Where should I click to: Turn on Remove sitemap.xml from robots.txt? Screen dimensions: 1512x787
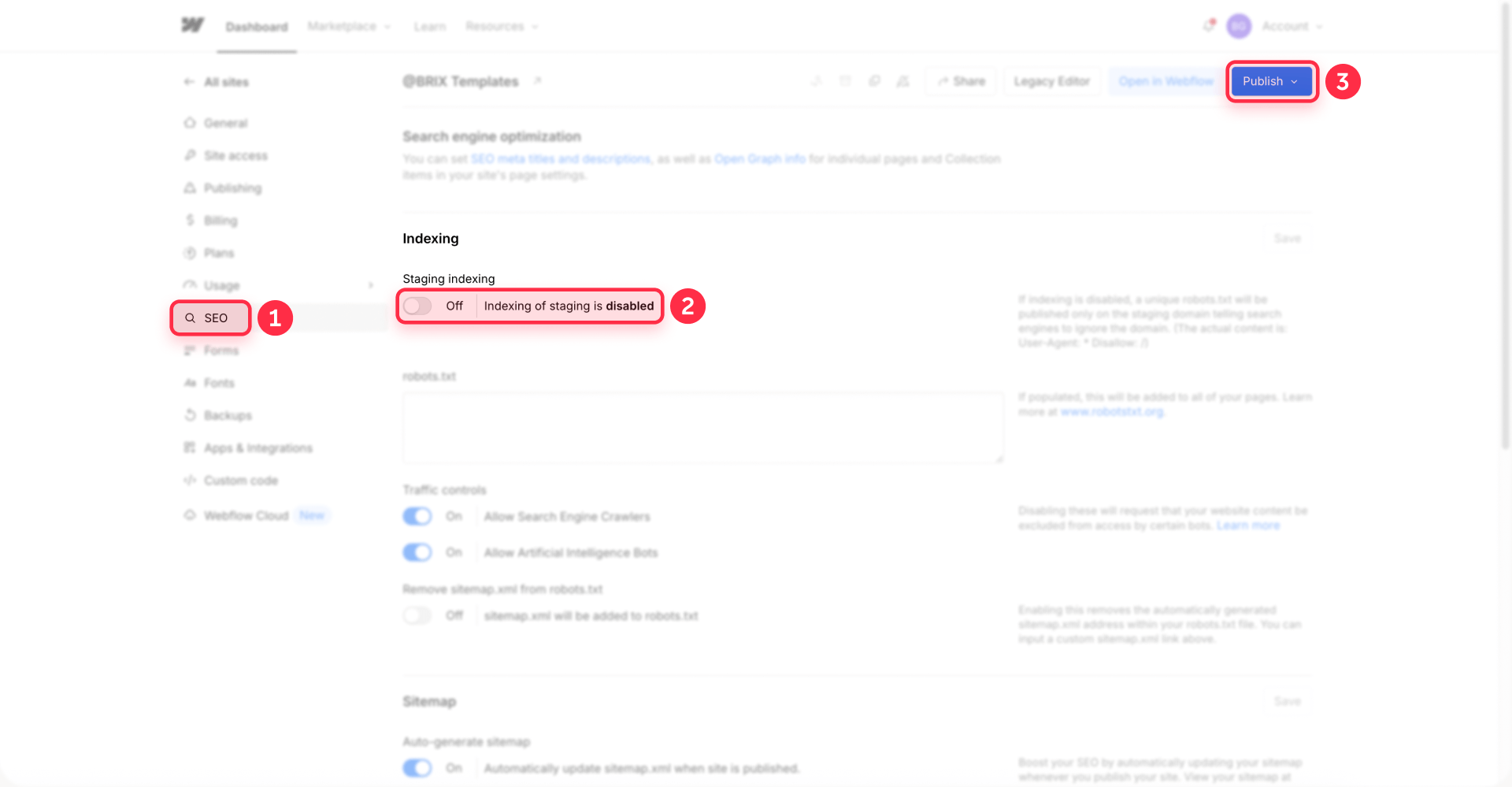pyautogui.click(x=417, y=615)
